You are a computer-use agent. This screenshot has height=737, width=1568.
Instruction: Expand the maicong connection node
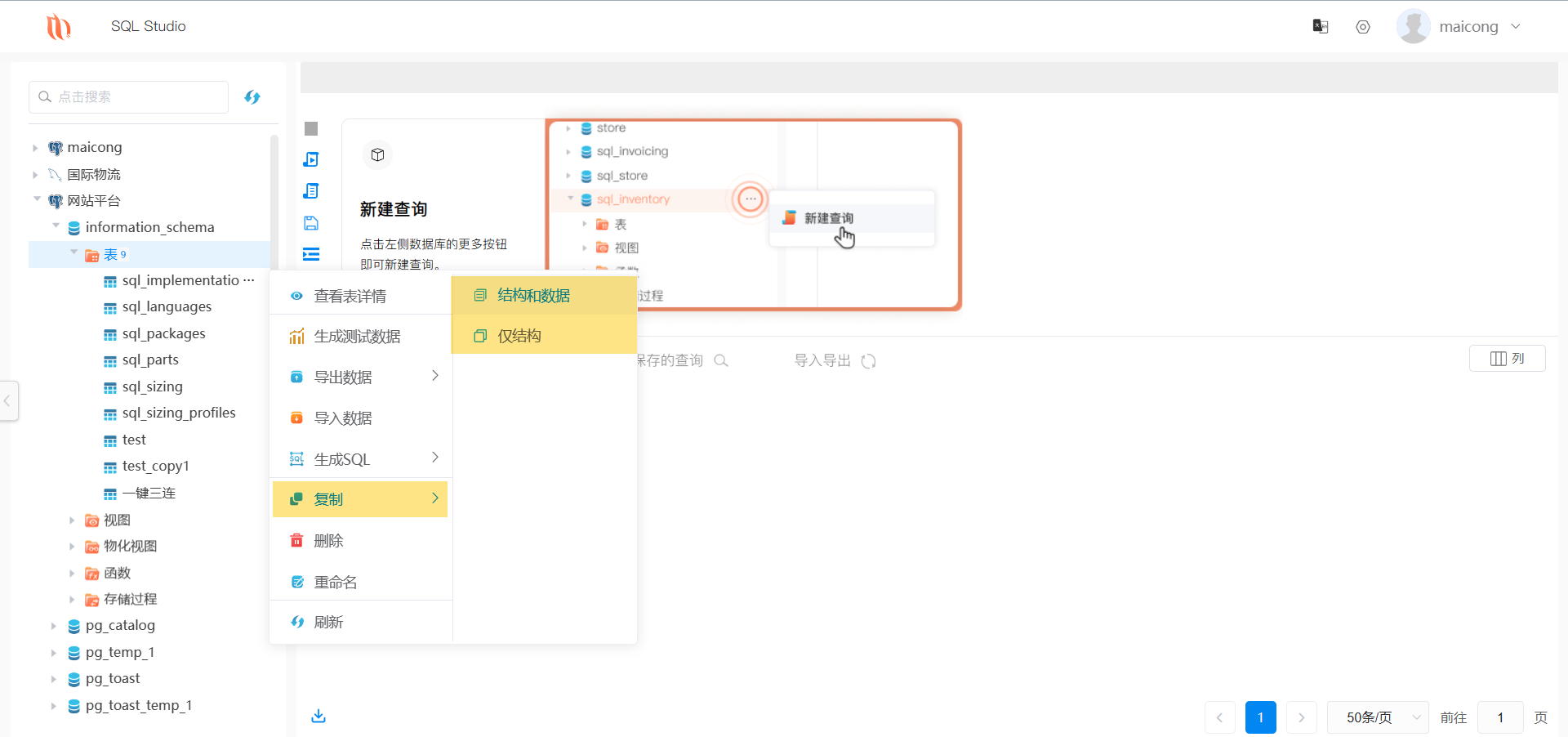[35, 148]
